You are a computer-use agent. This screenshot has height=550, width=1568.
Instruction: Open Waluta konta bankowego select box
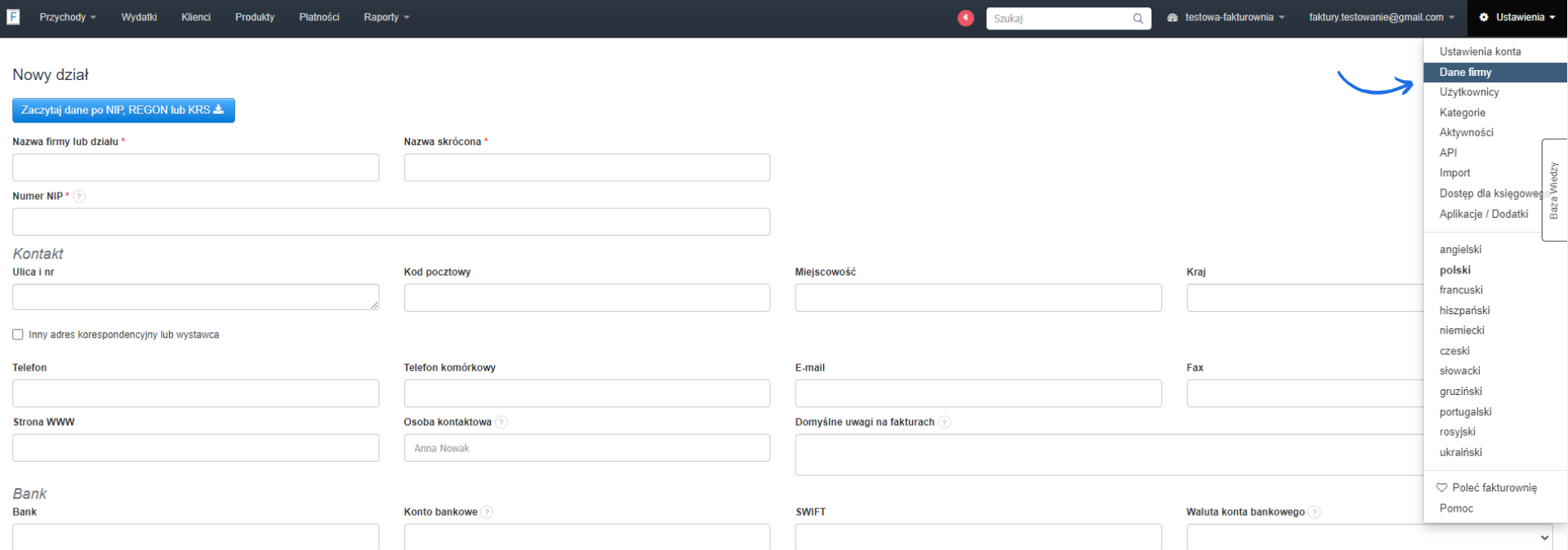tap(1370, 537)
